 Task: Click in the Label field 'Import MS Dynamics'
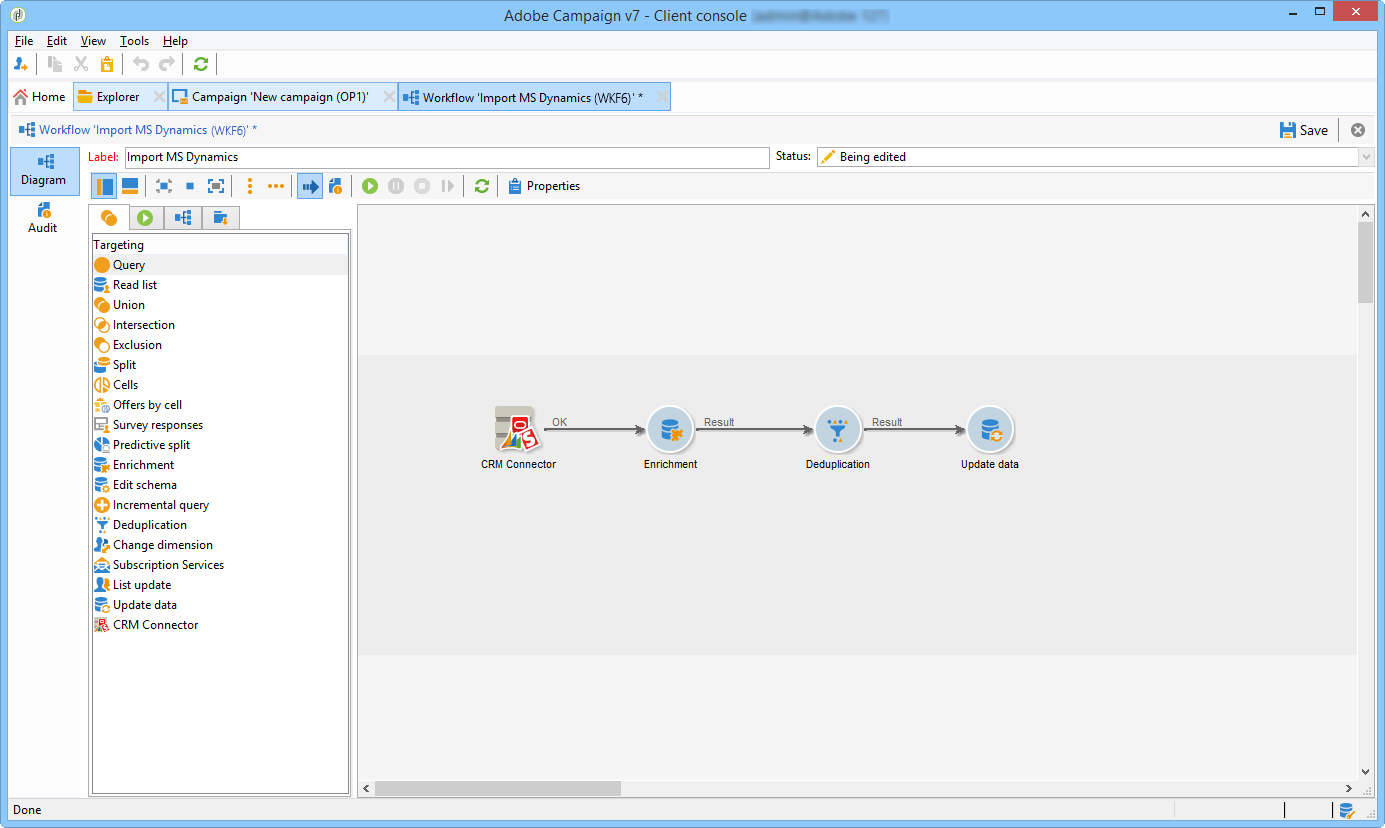coord(446,157)
